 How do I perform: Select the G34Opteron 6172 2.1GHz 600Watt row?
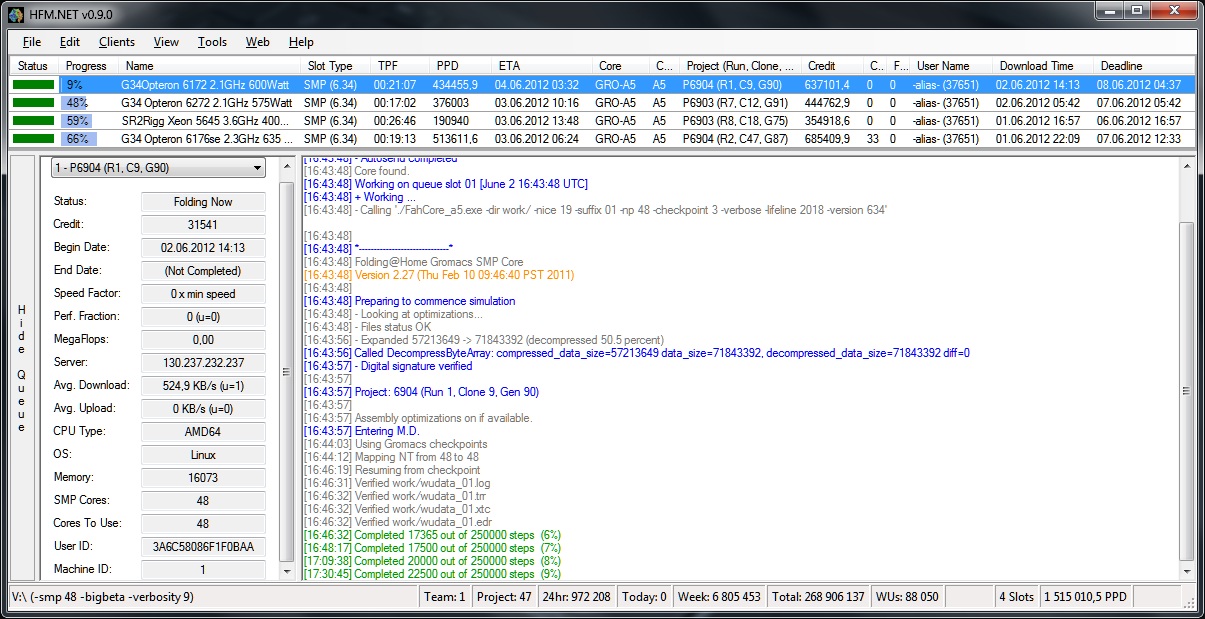tap(602, 85)
